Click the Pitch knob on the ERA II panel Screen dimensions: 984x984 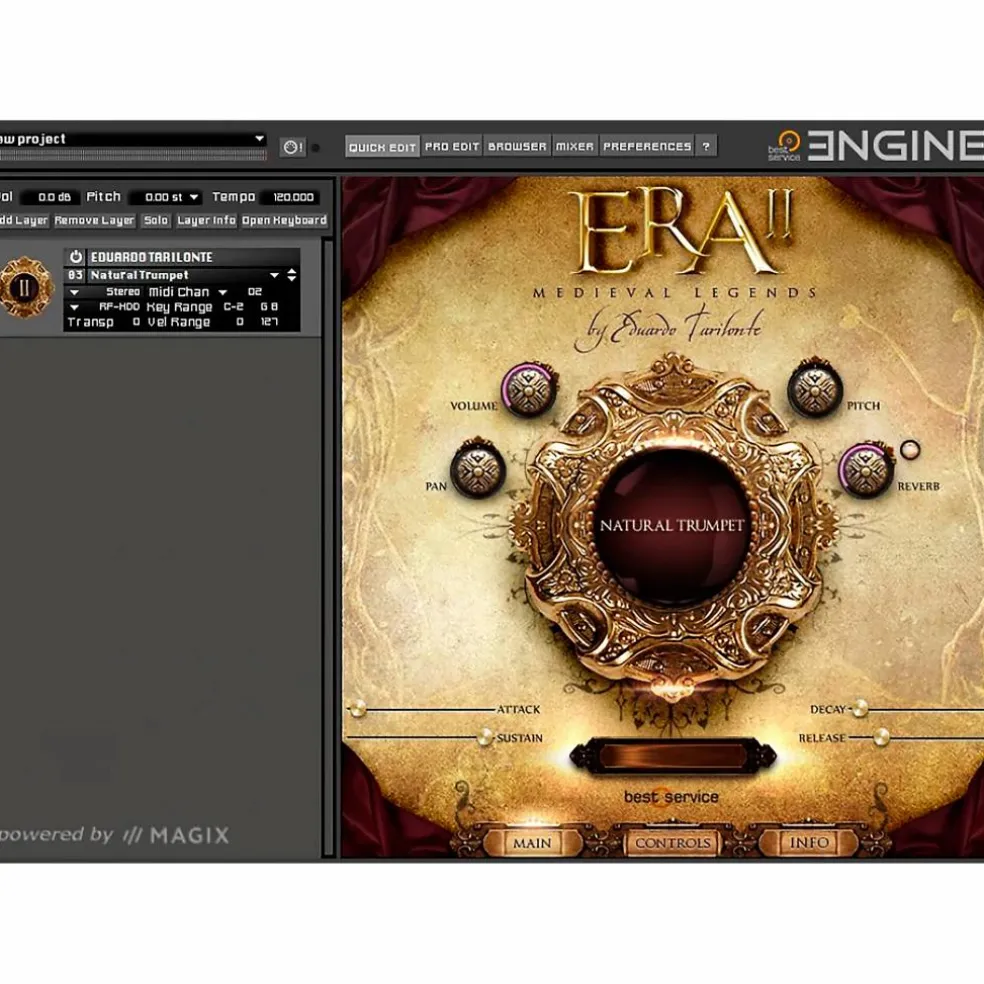[815, 389]
